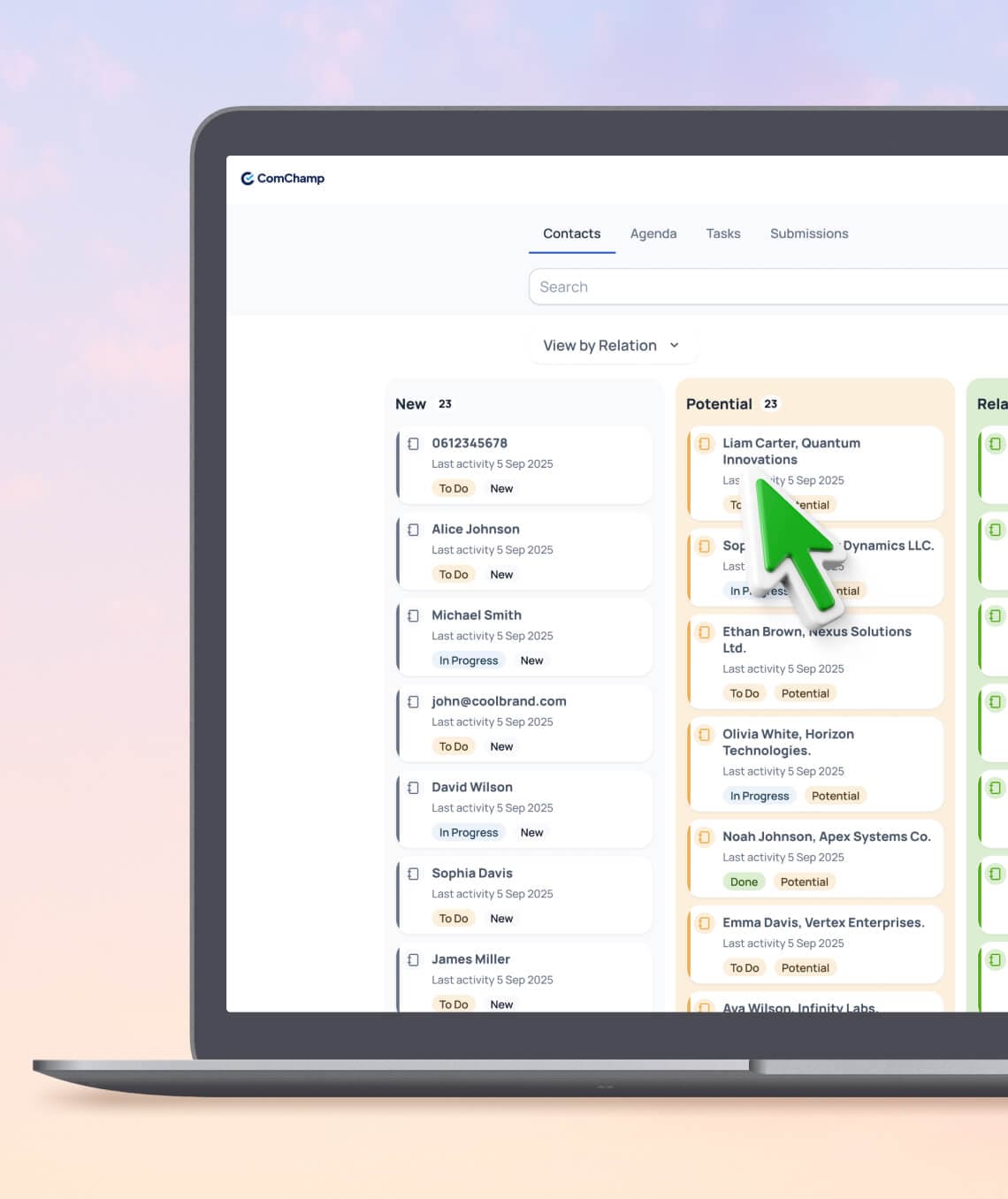Screen dimensions: 1008x1199
Task: Click the topmost contact icon in the Relation column
Action: pyautogui.click(x=994, y=445)
